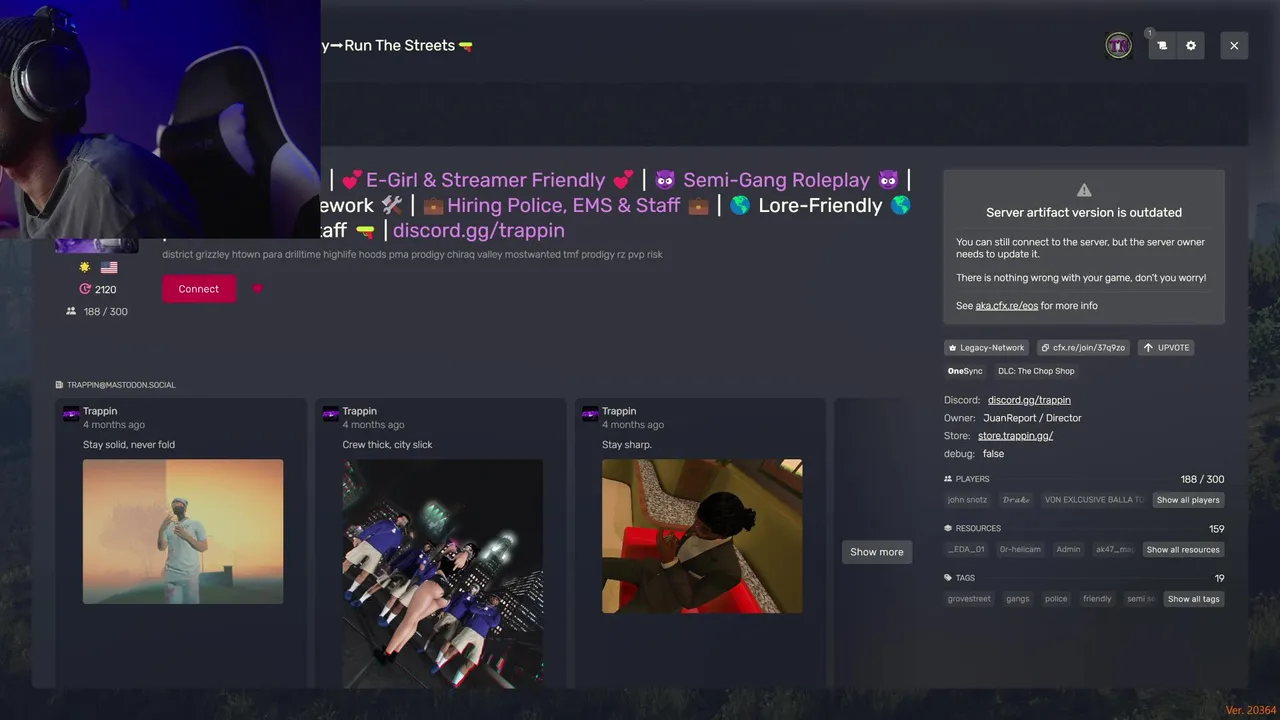Click the United States flag icon
The height and width of the screenshot is (720, 1280).
click(109, 267)
